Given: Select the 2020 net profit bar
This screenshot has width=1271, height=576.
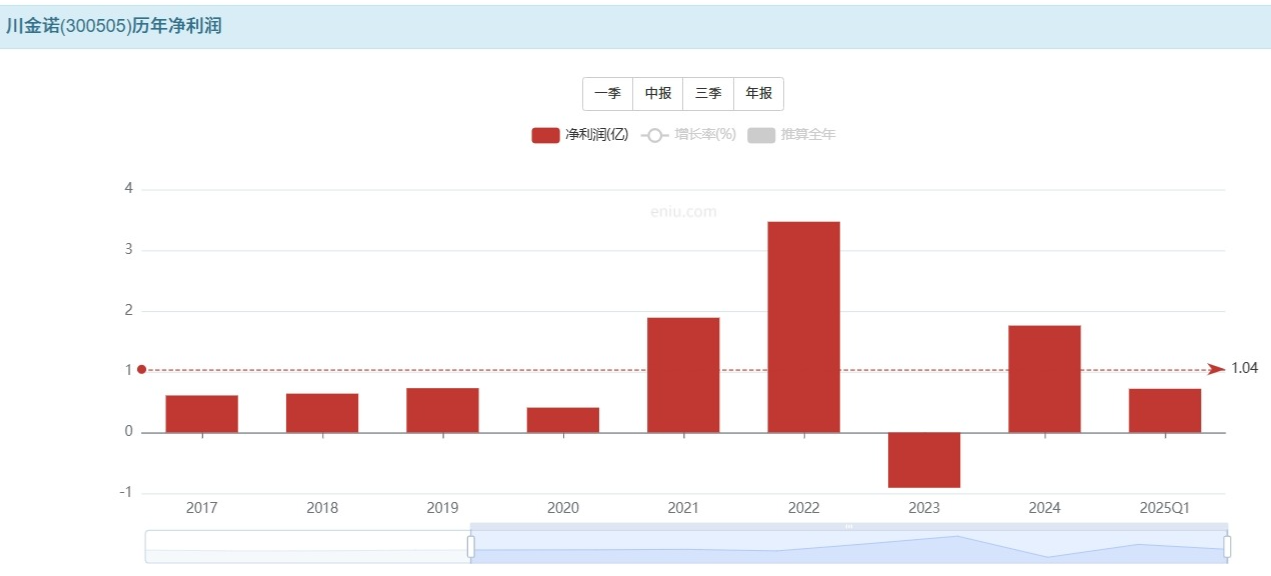Looking at the screenshot, I should 563,420.
